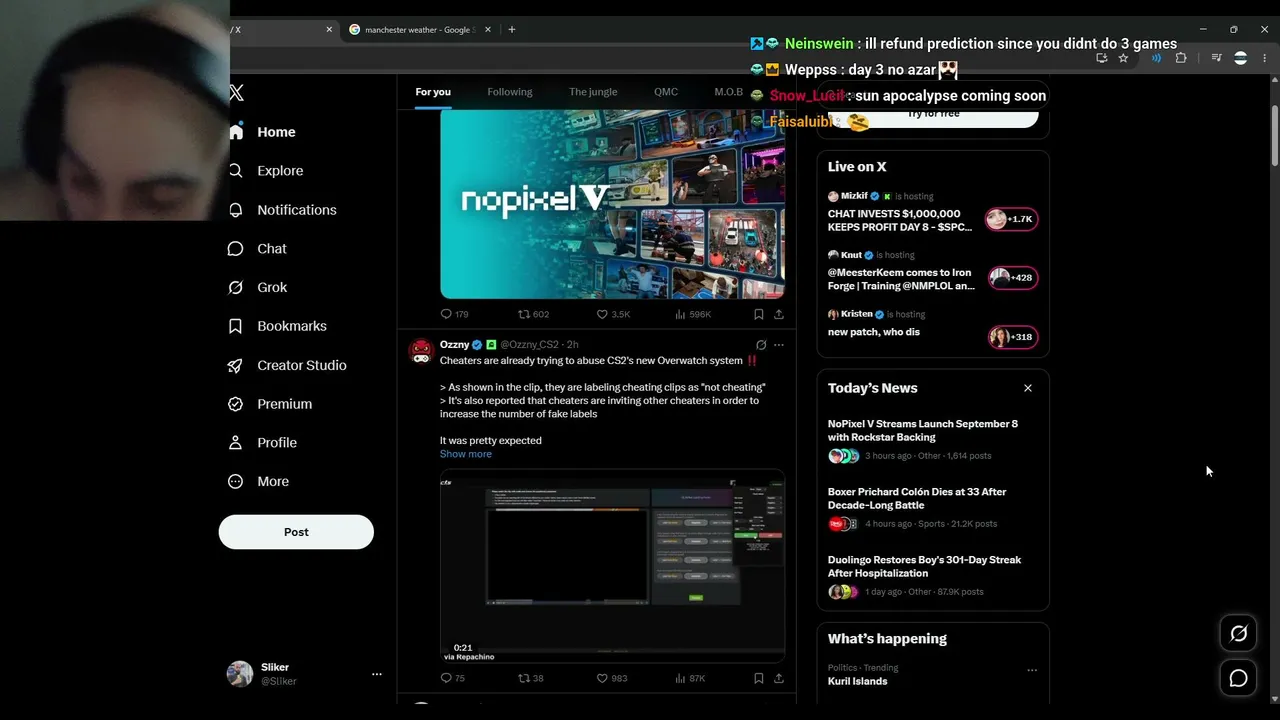Reply to the nopixel V post (179)
The image size is (1280, 720).
[454, 314]
